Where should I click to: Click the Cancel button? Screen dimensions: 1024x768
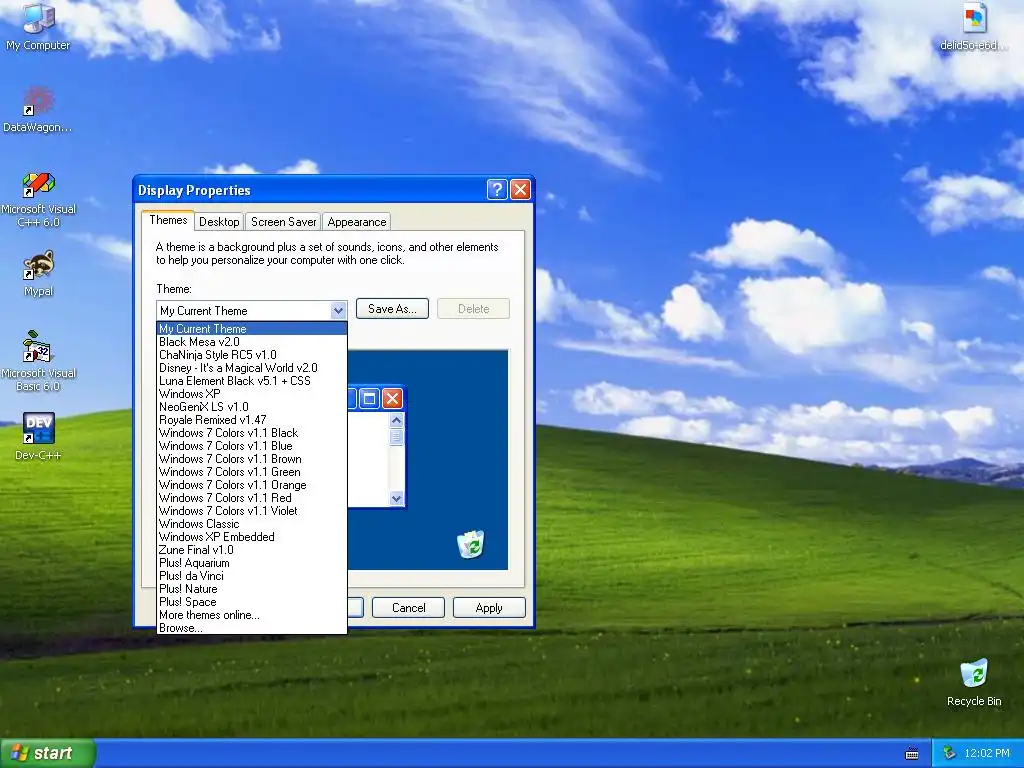(408, 607)
